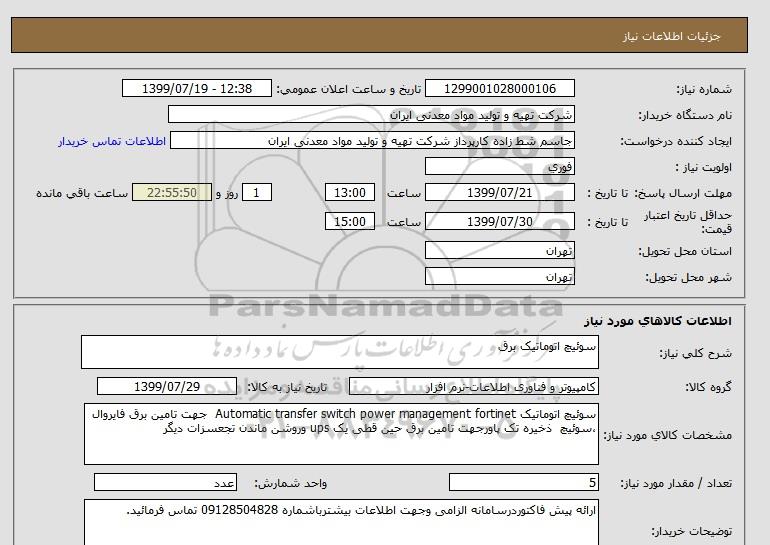Click the unit of measure field عدد
The image size is (770, 545).
coord(165,482)
